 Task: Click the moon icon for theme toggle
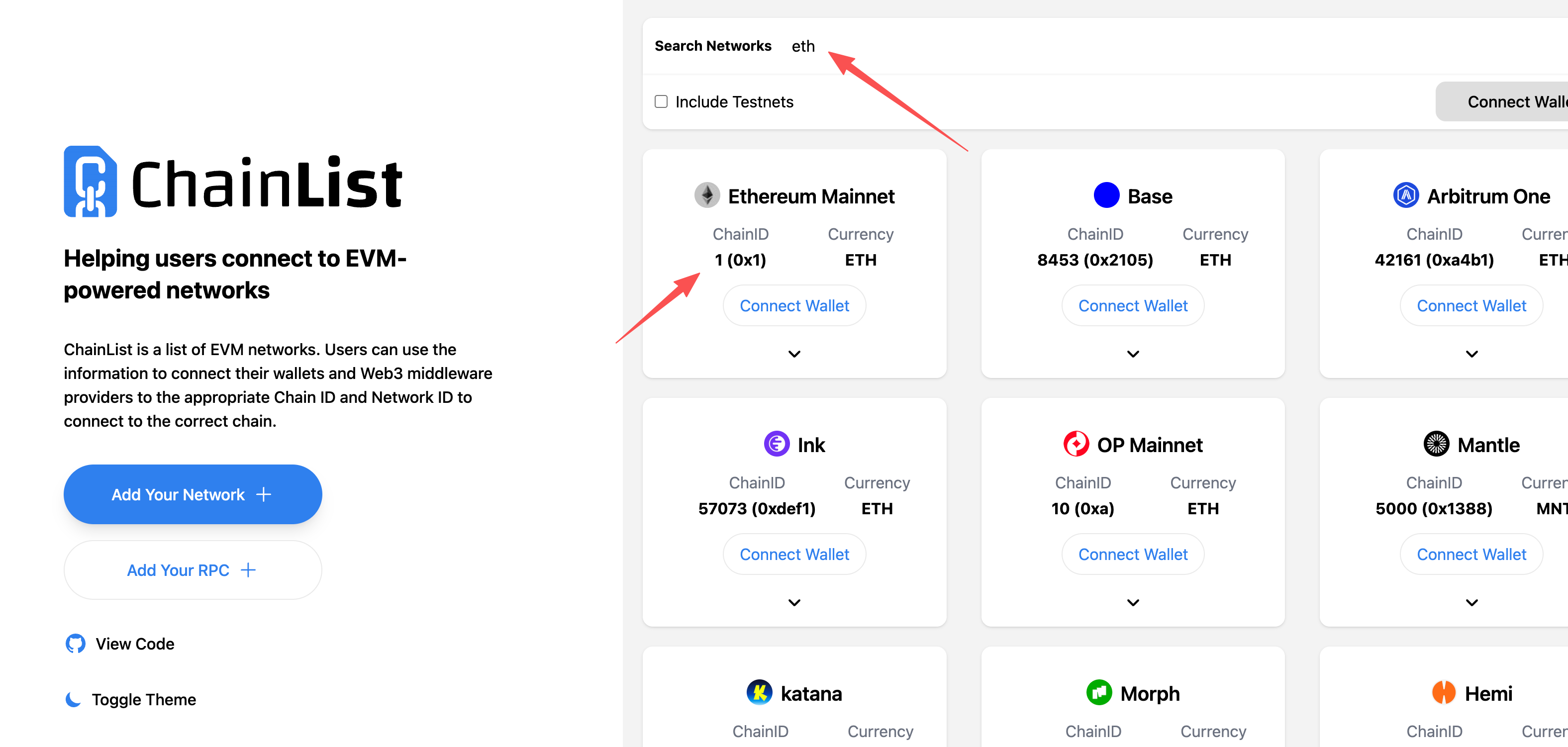[73, 700]
